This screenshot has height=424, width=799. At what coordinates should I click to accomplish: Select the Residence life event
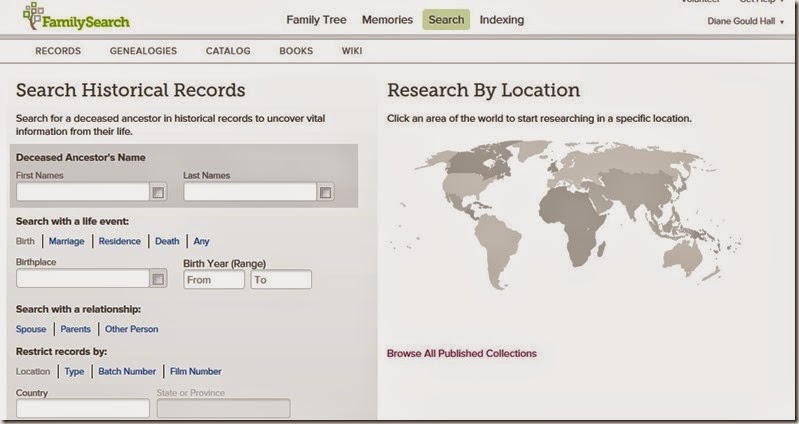coord(119,241)
